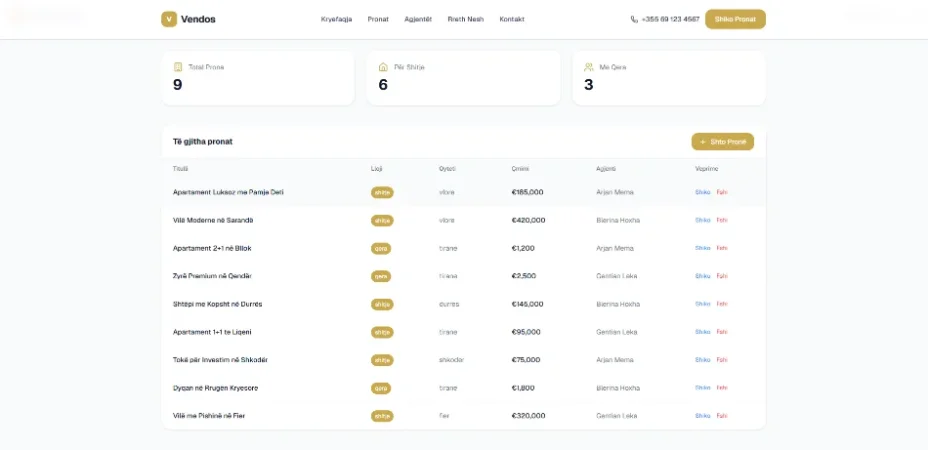Click the Të gjitha pronat heading
928x450 pixels.
point(202,142)
